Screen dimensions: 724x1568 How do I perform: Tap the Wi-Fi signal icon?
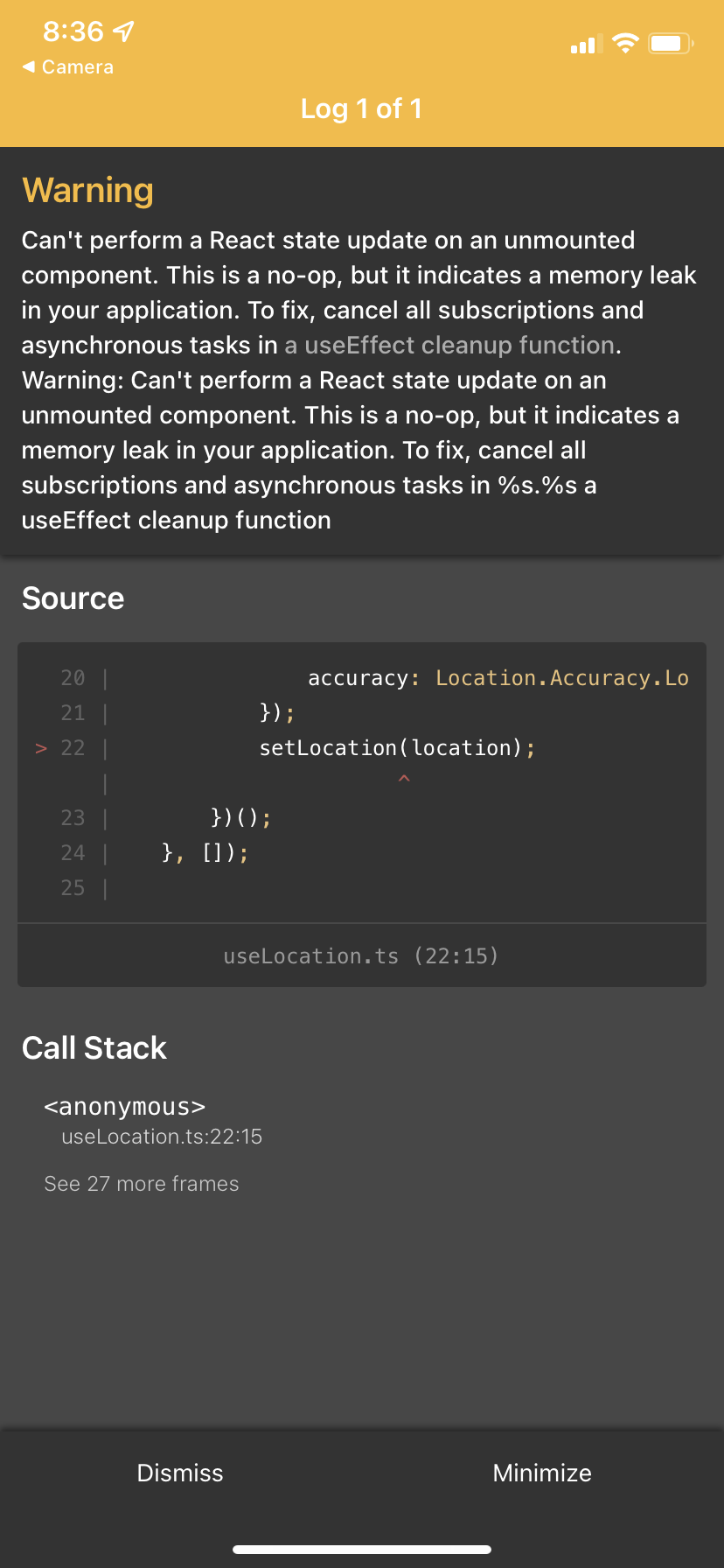626,42
